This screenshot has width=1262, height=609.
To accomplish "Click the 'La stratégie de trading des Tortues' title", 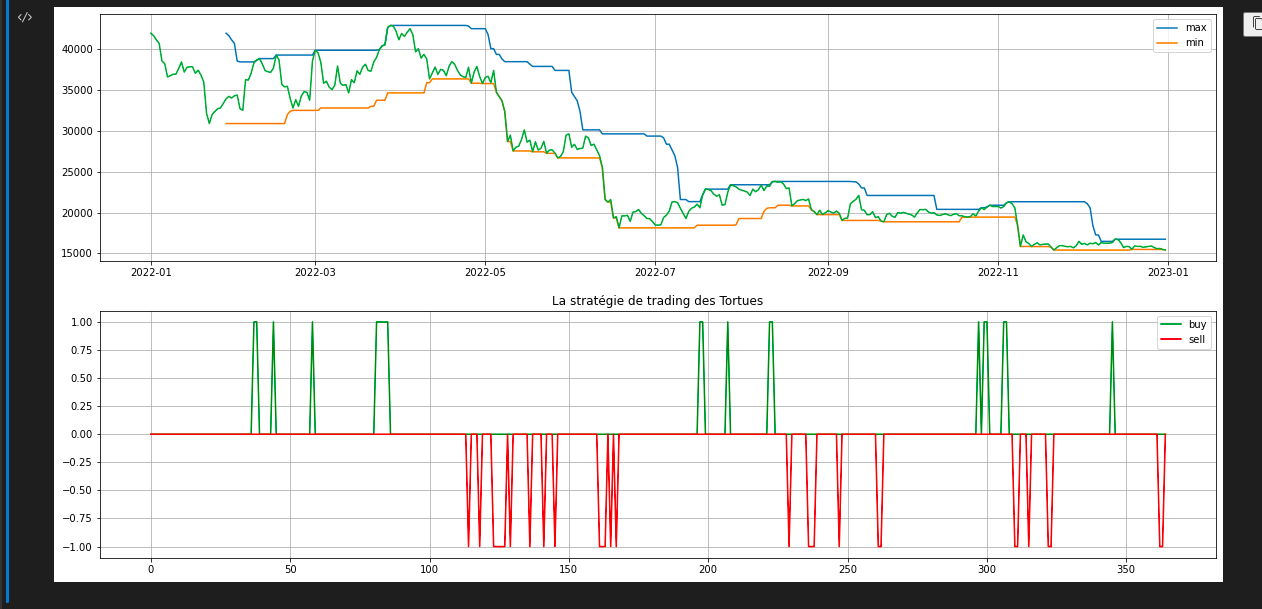I will click(x=657, y=301).
